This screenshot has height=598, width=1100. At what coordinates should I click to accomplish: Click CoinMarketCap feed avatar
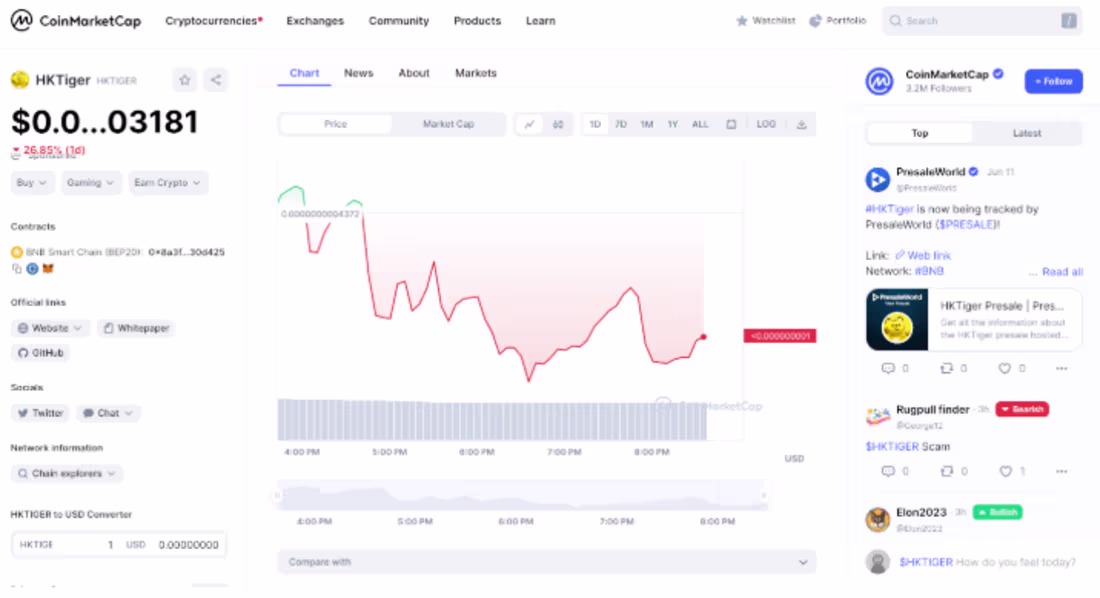(880, 81)
